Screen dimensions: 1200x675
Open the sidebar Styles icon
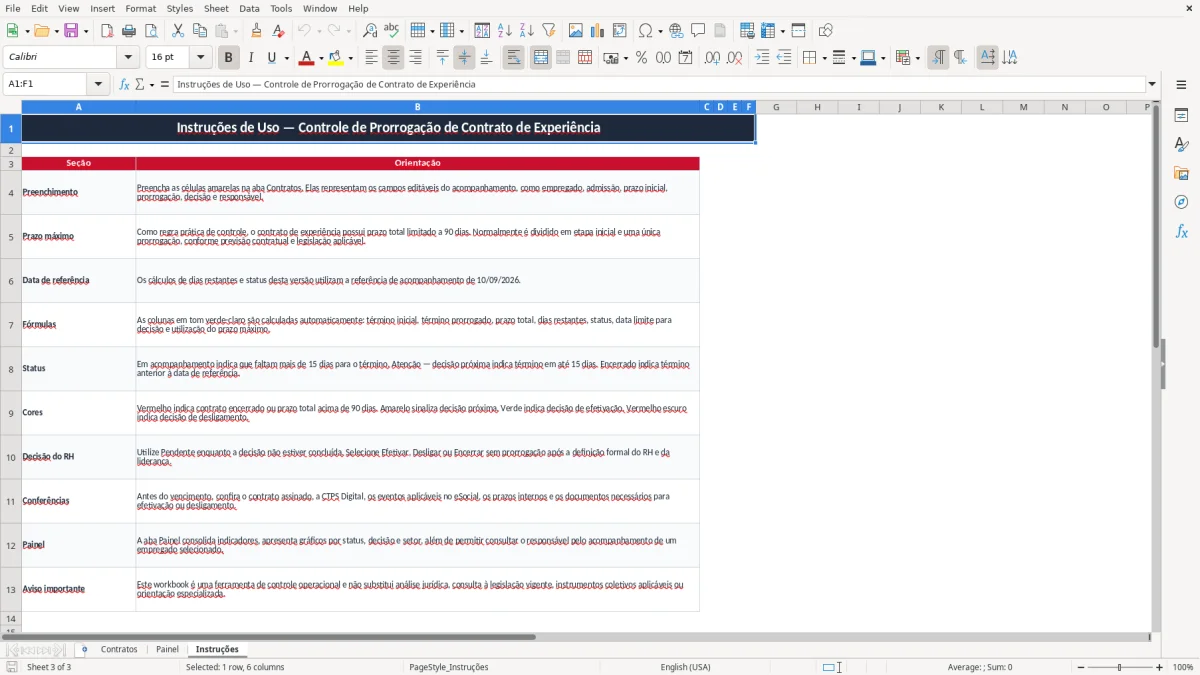(1181, 145)
